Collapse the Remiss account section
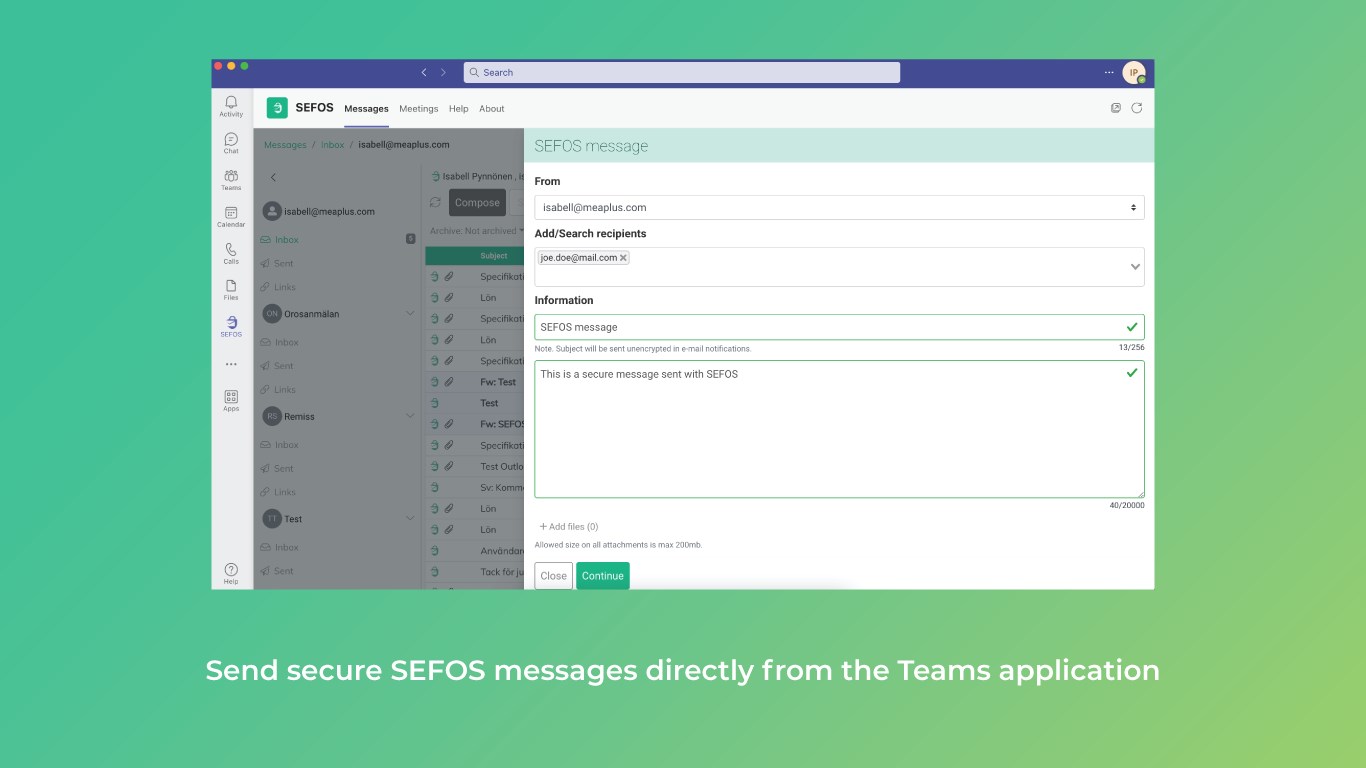The width and height of the screenshot is (1366, 768). click(409, 416)
